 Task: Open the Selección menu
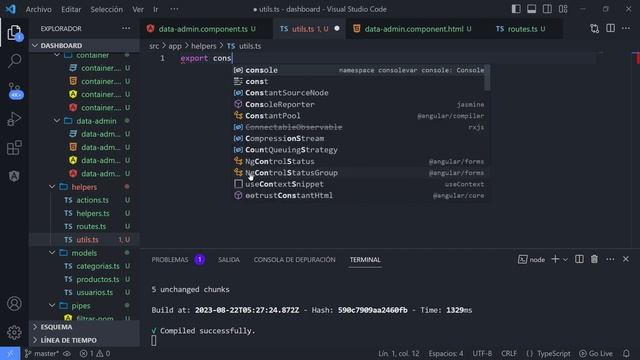click(x=106, y=9)
